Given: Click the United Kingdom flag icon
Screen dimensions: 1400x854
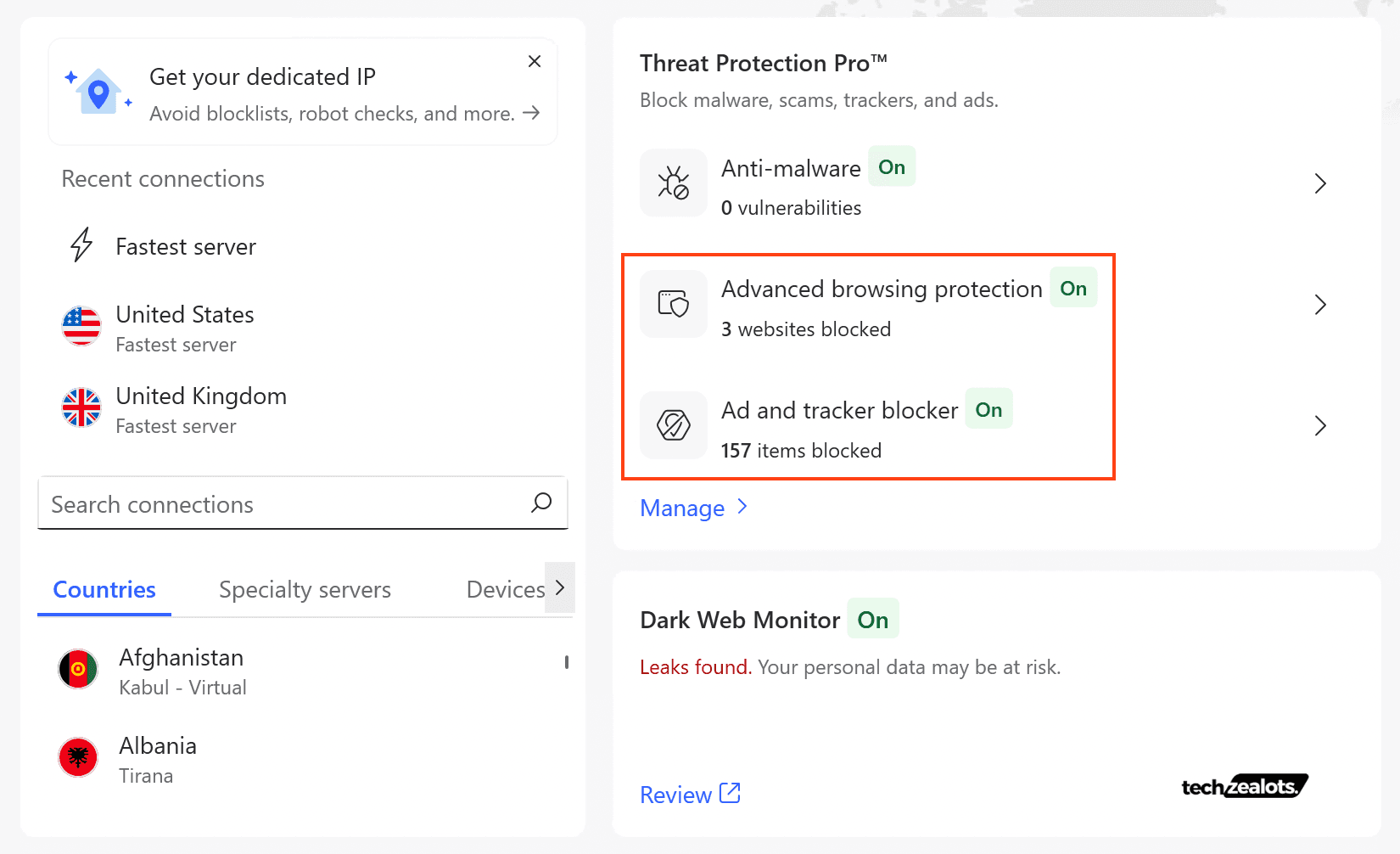Looking at the screenshot, I should (81, 408).
